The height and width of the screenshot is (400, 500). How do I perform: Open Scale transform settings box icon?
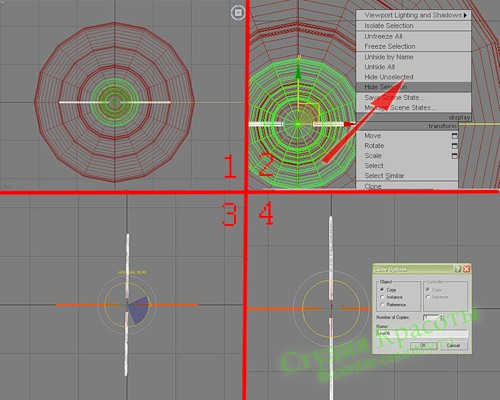point(454,156)
